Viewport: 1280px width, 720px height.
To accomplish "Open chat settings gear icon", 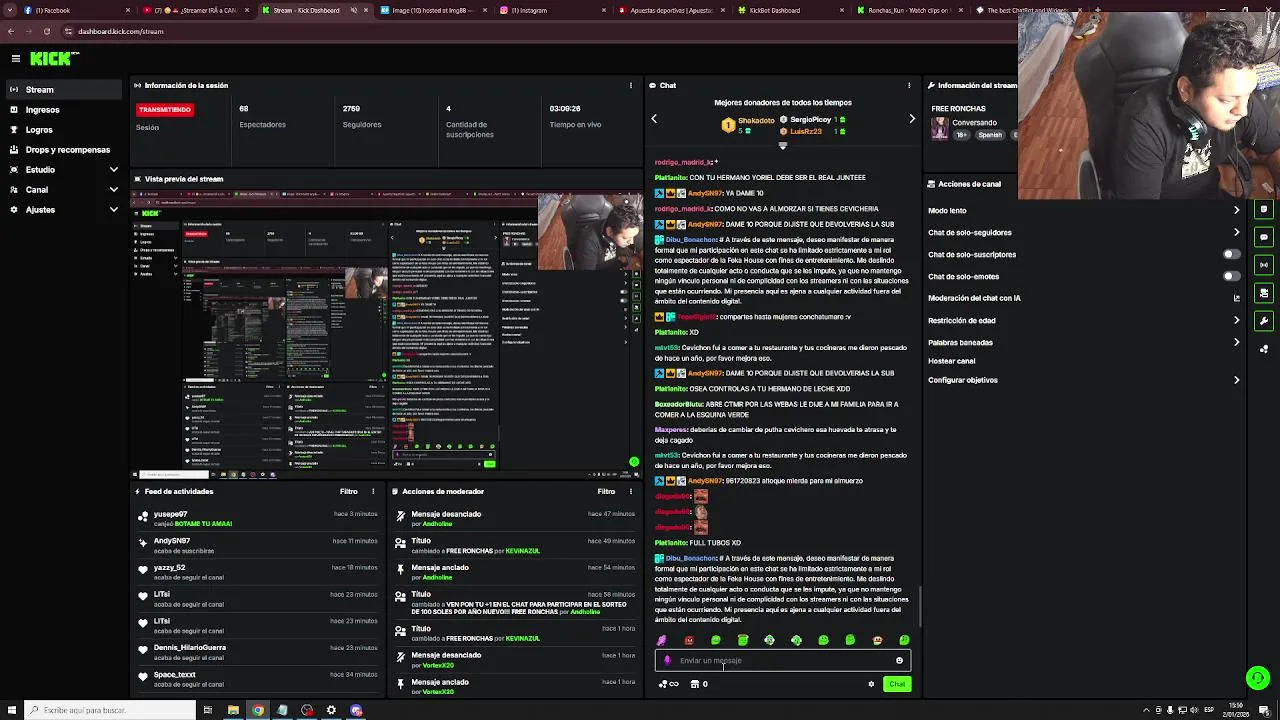I will tap(871, 685).
